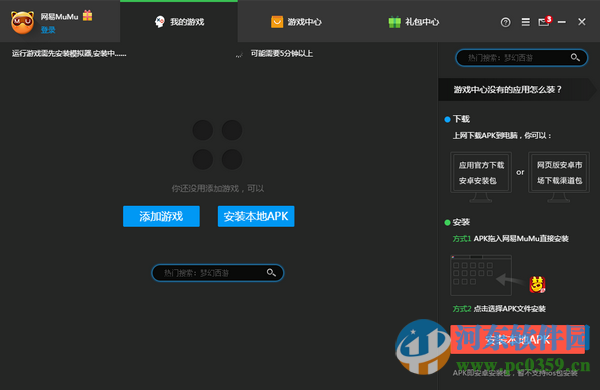
Task: Close the MuMu window
Action: pyautogui.click(x=582, y=22)
